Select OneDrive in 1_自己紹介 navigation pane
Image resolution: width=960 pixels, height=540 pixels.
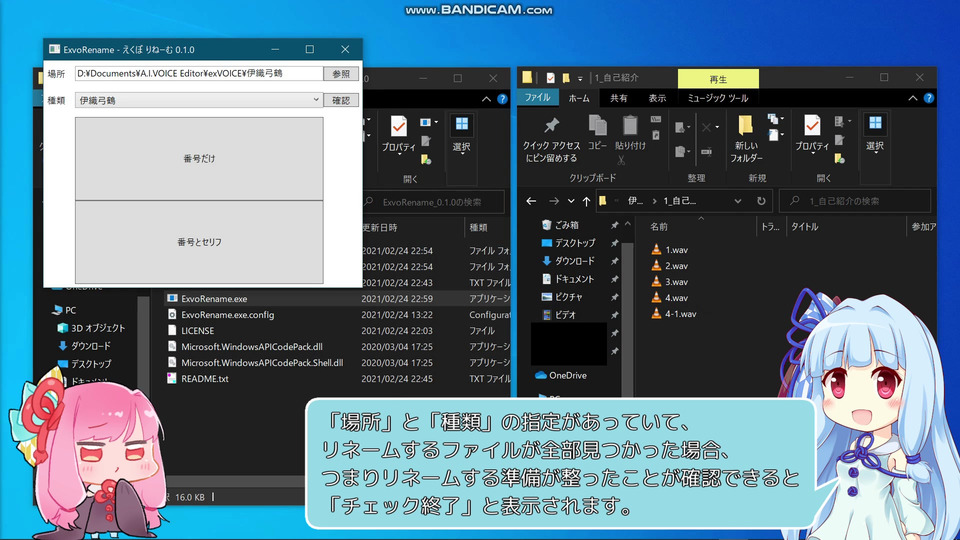tap(561, 375)
